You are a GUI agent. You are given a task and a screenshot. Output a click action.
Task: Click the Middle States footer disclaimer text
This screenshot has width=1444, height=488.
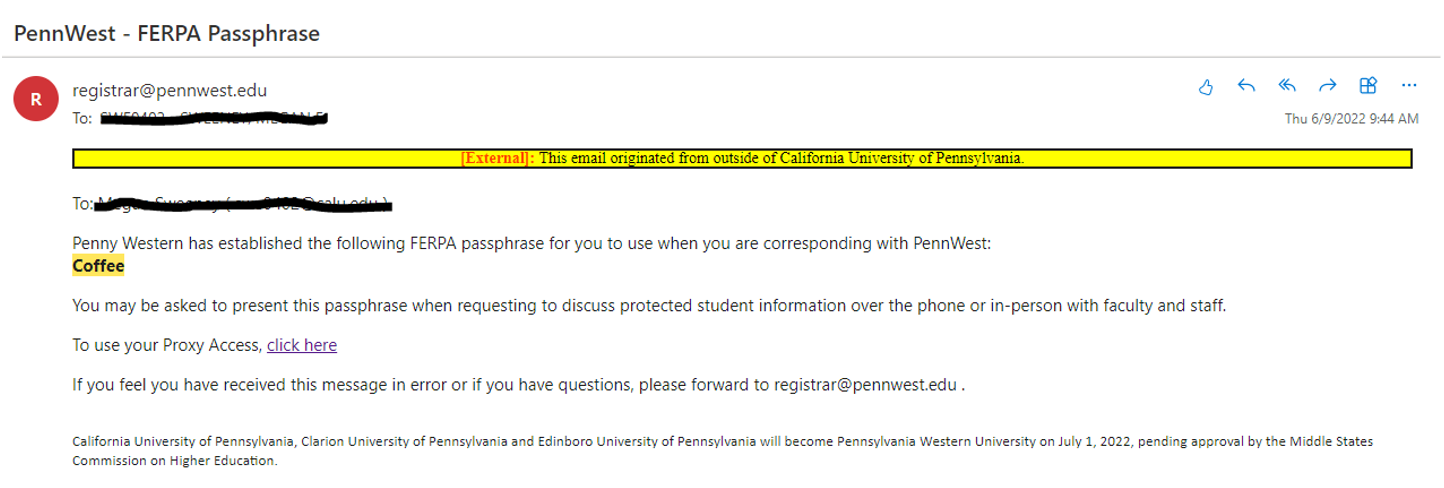(x=722, y=451)
